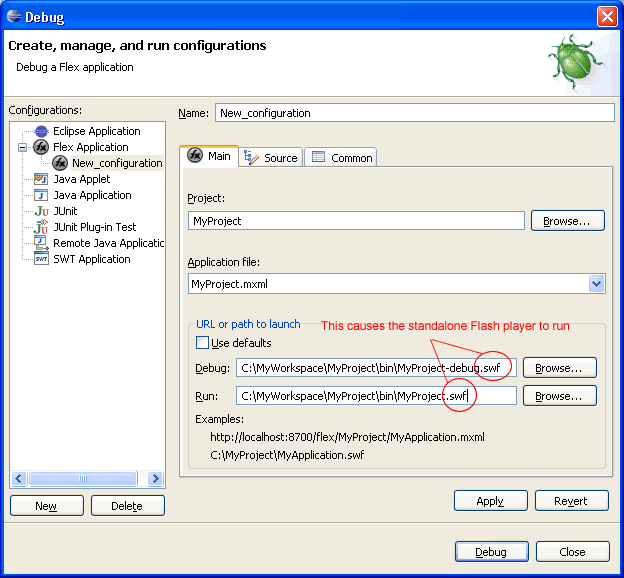Click the Project text field

[x=356, y=221]
